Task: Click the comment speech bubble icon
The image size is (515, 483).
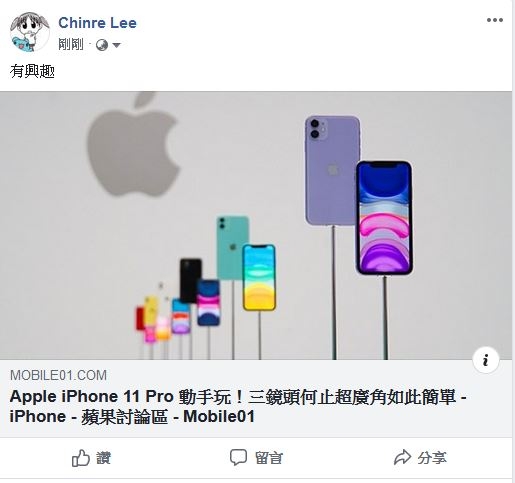Action: 238,457
